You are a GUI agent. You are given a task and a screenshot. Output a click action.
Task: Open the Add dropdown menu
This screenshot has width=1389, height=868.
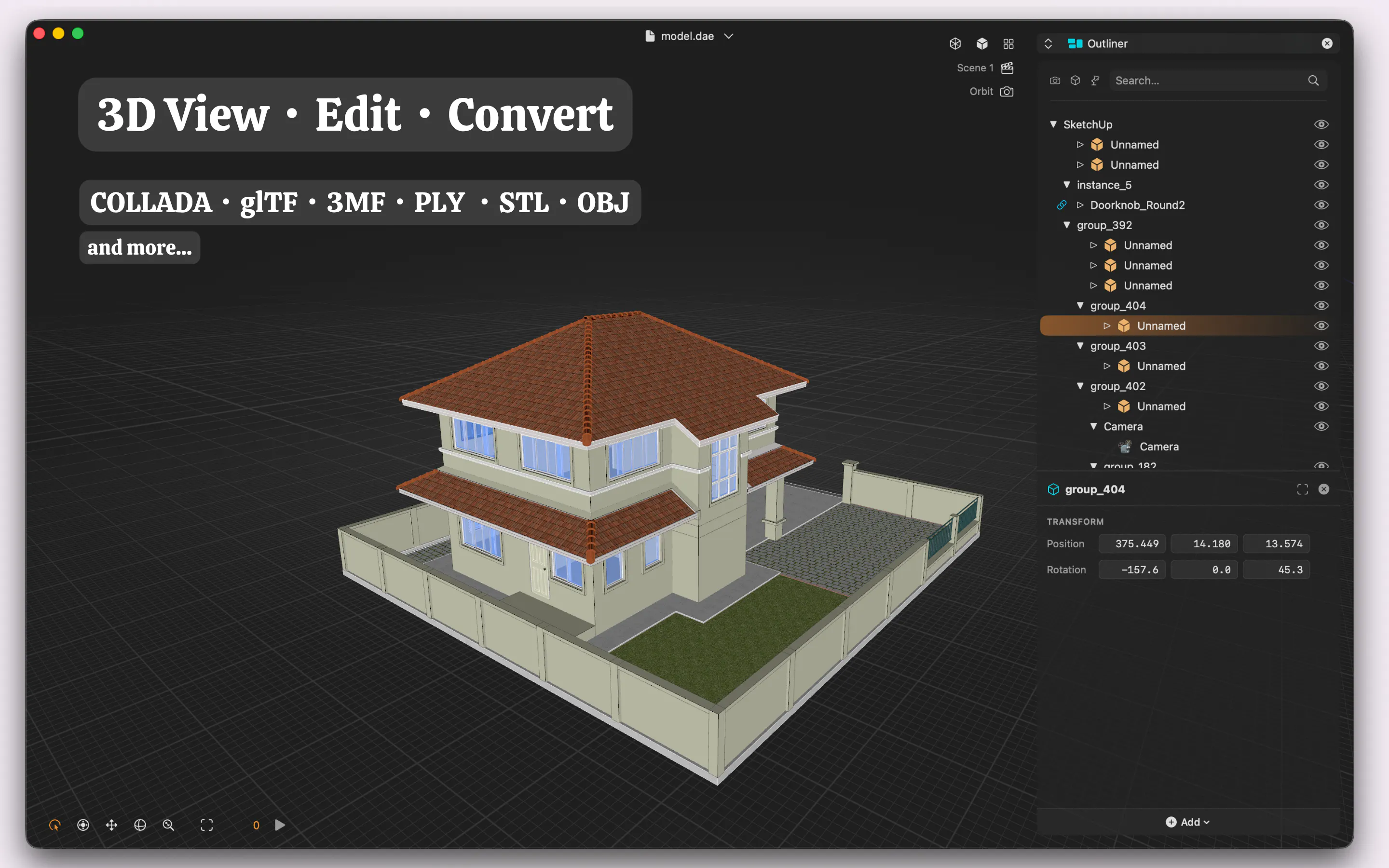pyautogui.click(x=1187, y=822)
